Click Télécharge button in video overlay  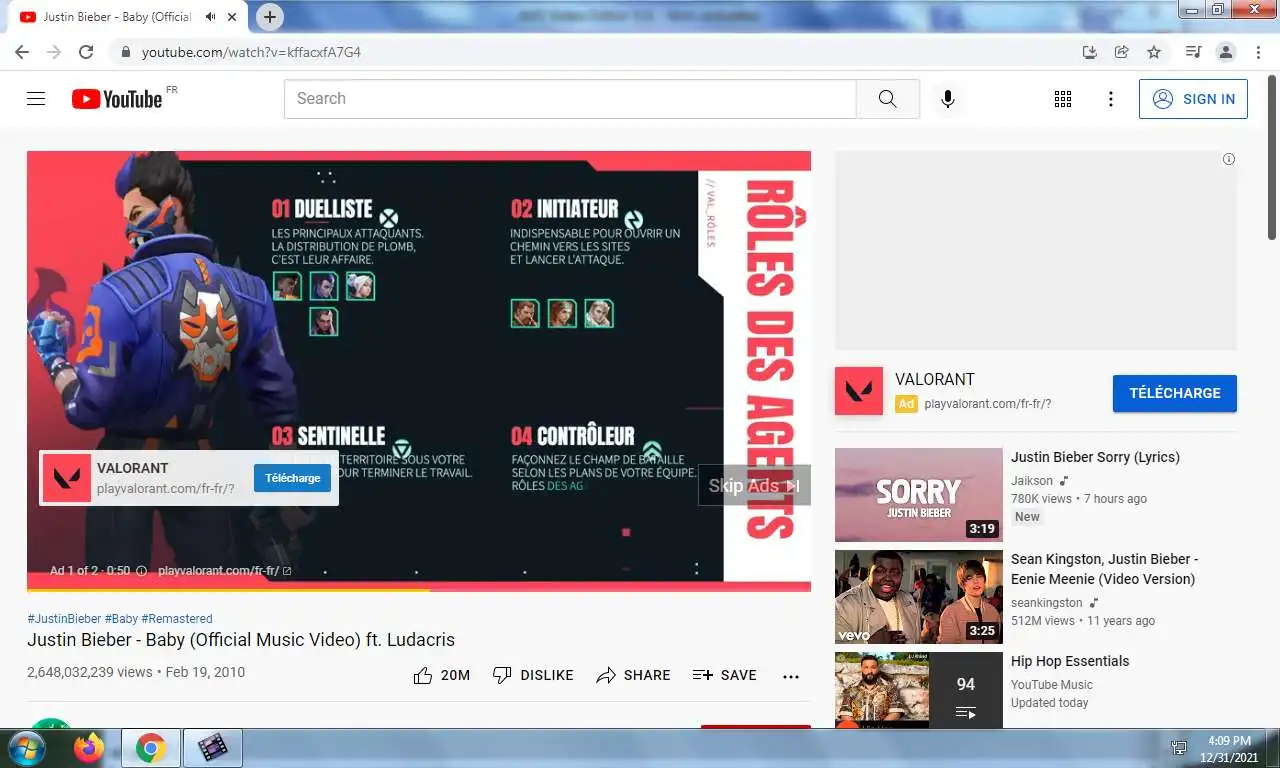[292, 478]
